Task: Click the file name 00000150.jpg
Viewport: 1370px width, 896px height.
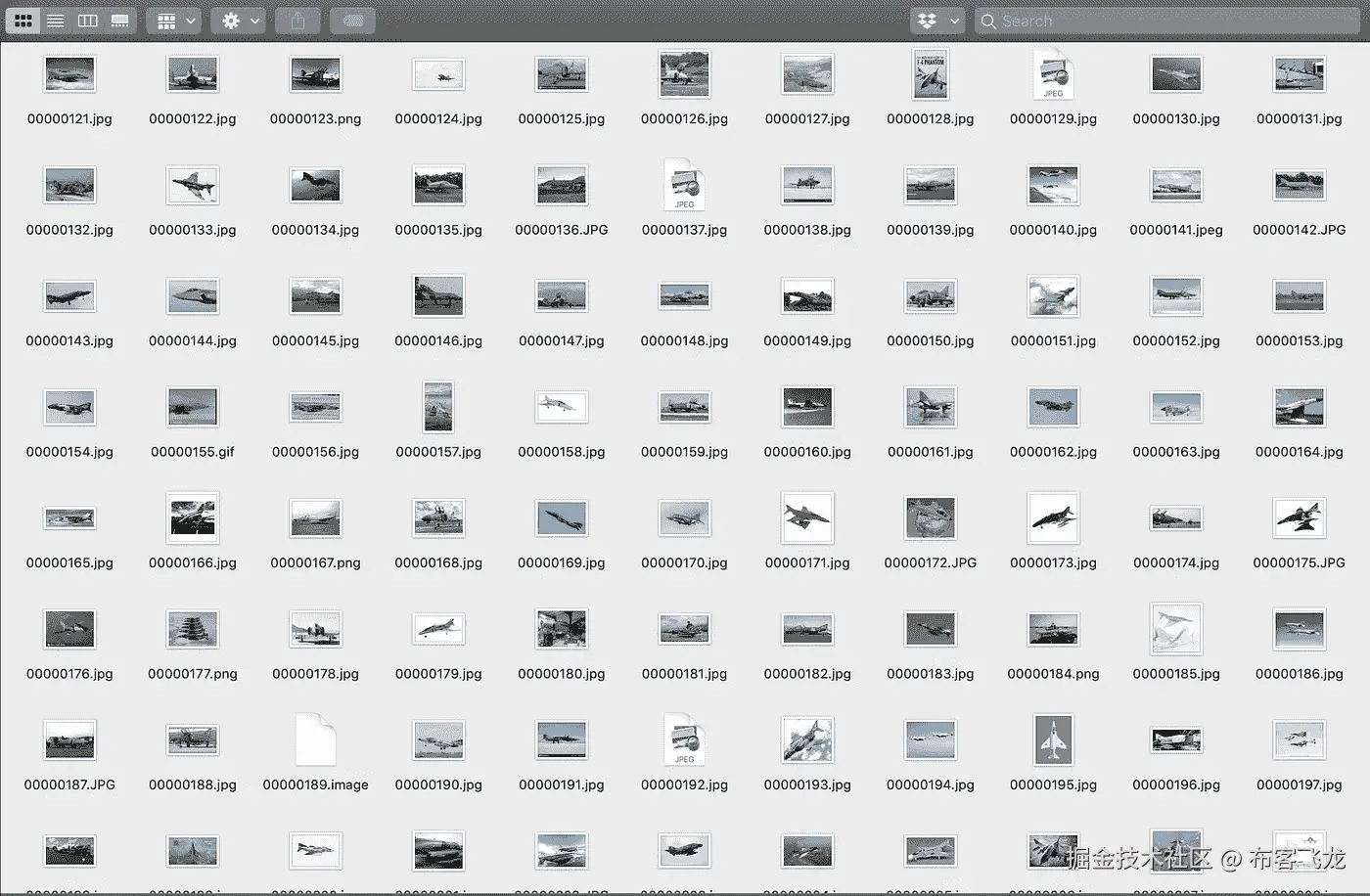Action: [931, 341]
